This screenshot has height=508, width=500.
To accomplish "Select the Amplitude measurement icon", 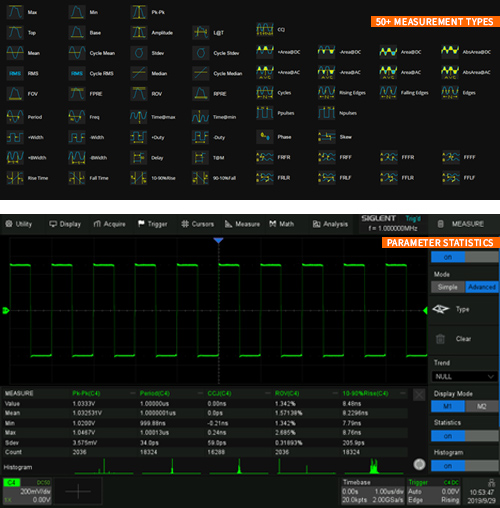I will (x=139, y=32).
